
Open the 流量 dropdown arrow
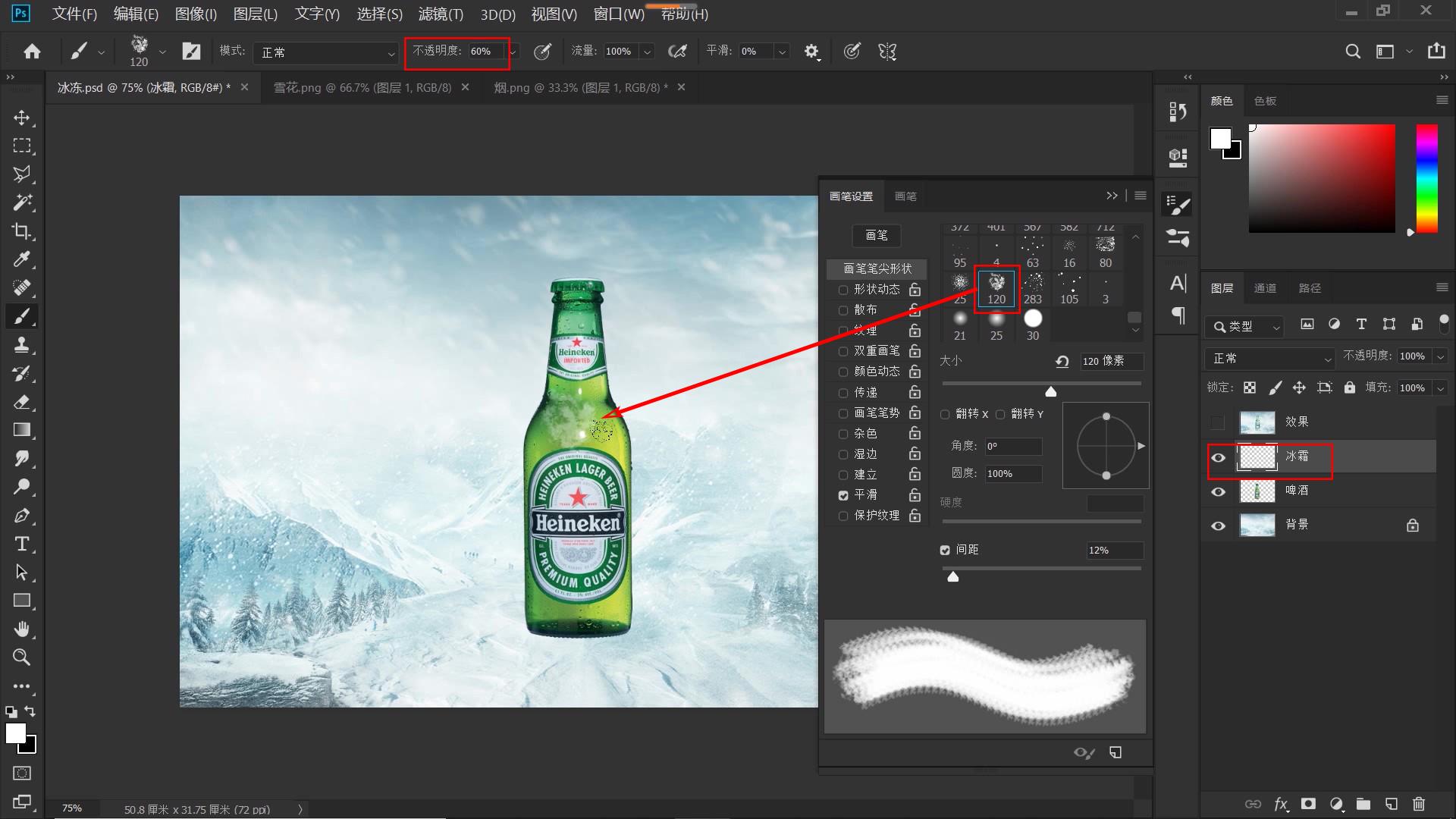647,52
